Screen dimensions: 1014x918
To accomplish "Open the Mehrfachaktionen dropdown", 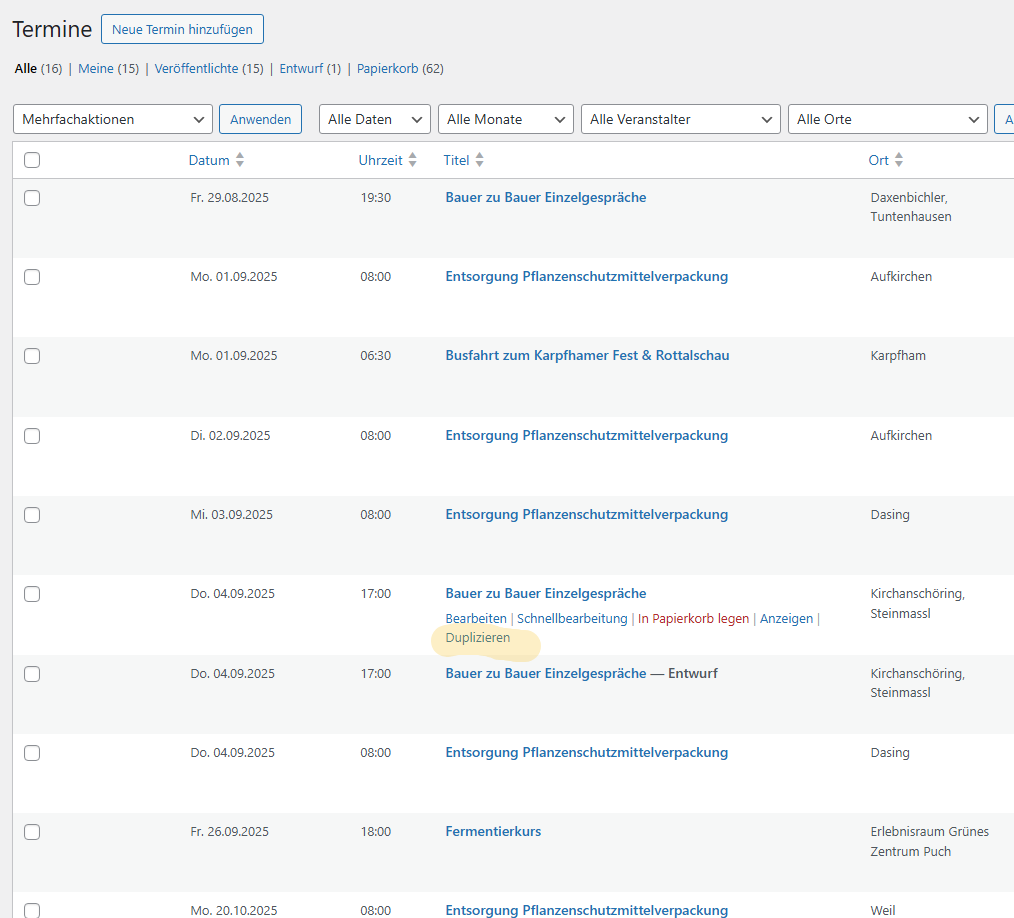I will tap(113, 119).
